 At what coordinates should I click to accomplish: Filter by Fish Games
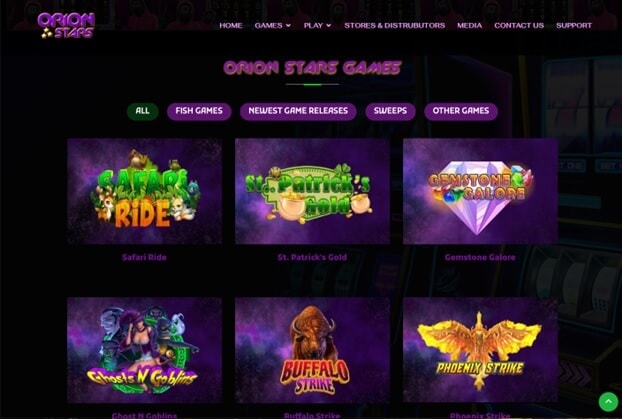pyautogui.click(x=199, y=111)
